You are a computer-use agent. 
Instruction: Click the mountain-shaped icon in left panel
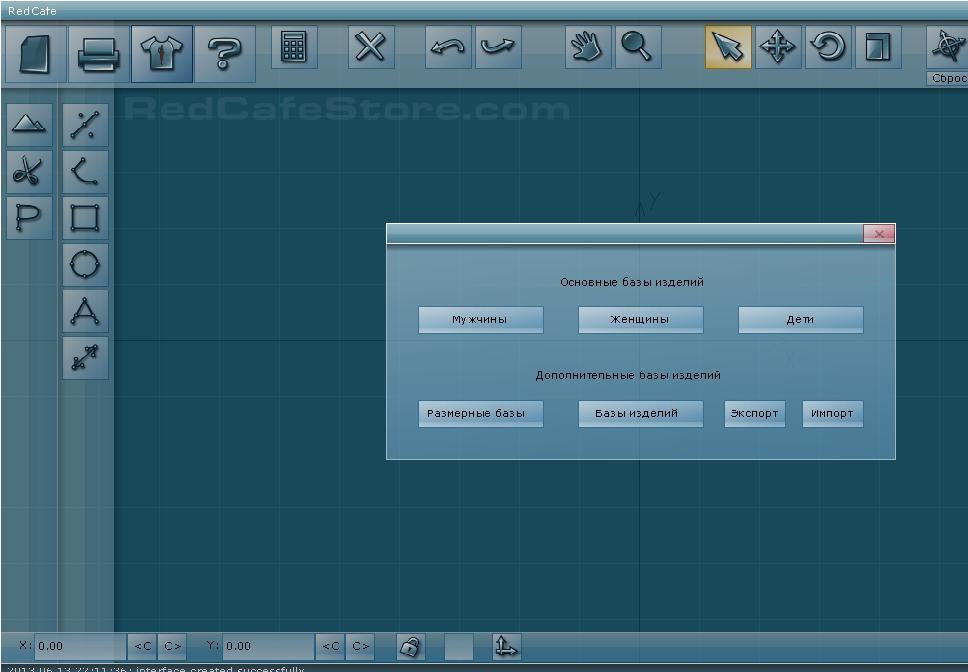tap(29, 125)
